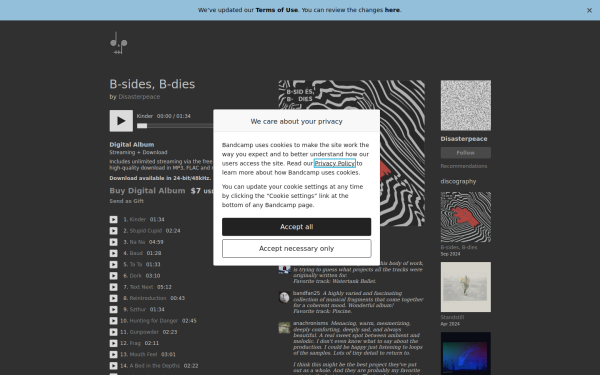Viewport: 600px width, 375px height.
Task: Open Disasterpeace name in the sidebar
Action: [464, 139]
